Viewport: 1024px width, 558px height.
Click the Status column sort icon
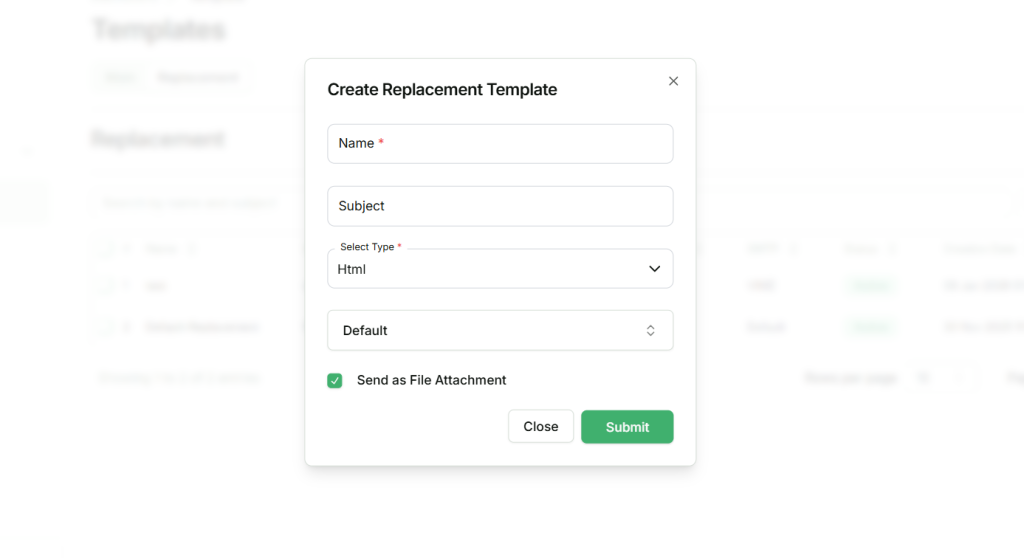(891, 249)
